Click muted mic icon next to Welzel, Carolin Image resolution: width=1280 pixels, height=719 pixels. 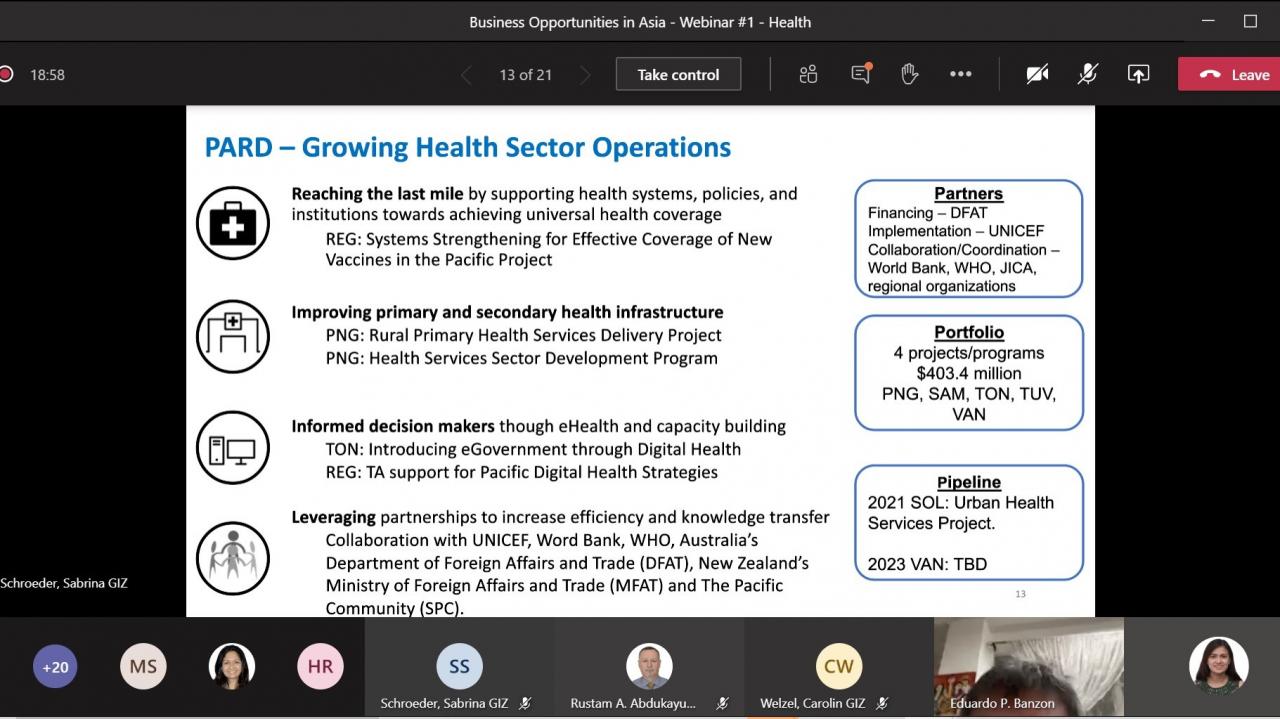tap(881, 704)
